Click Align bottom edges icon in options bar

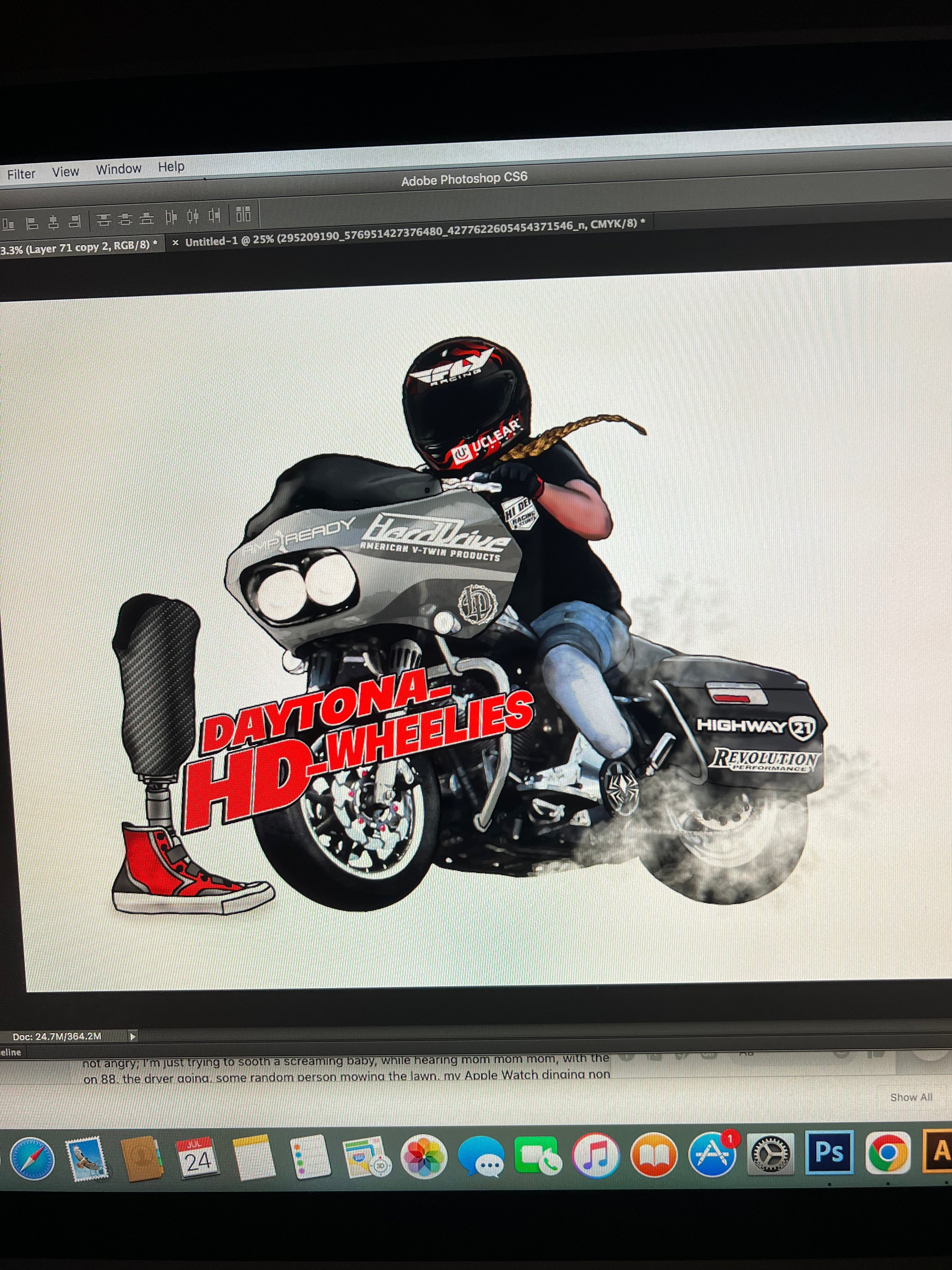pyautogui.click(x=8, y=224)
